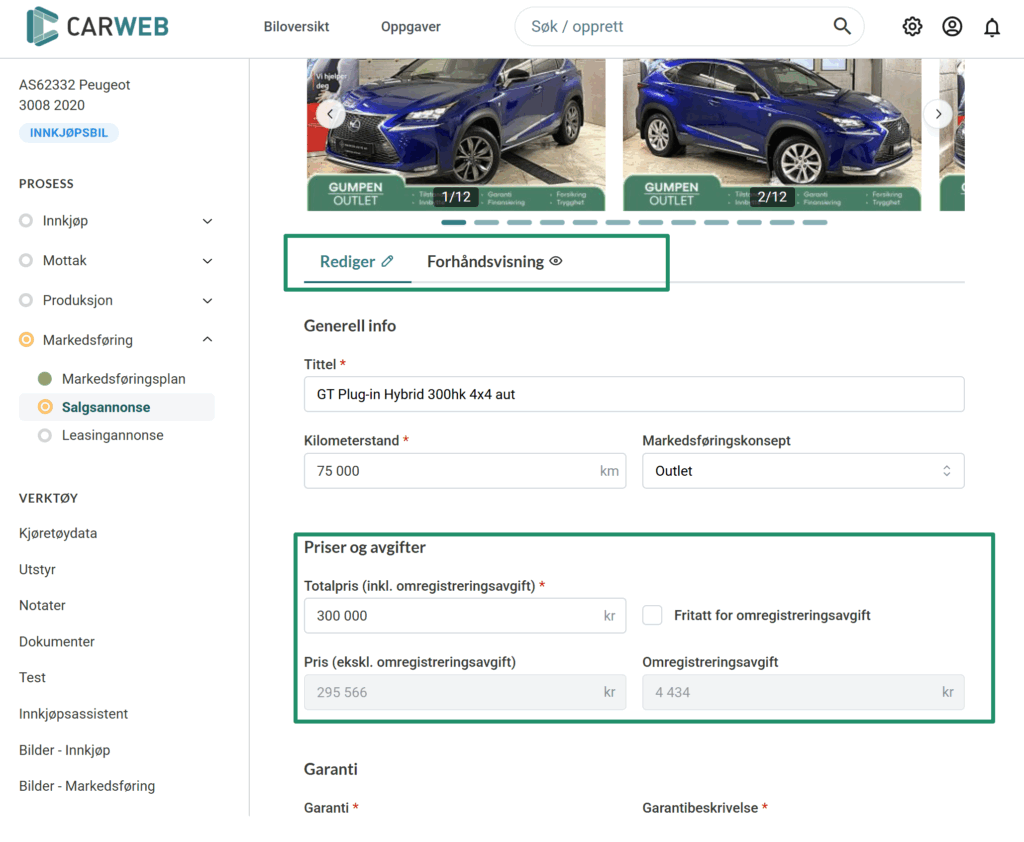Click the 2/12 car image thumbnail

point(772,135)
